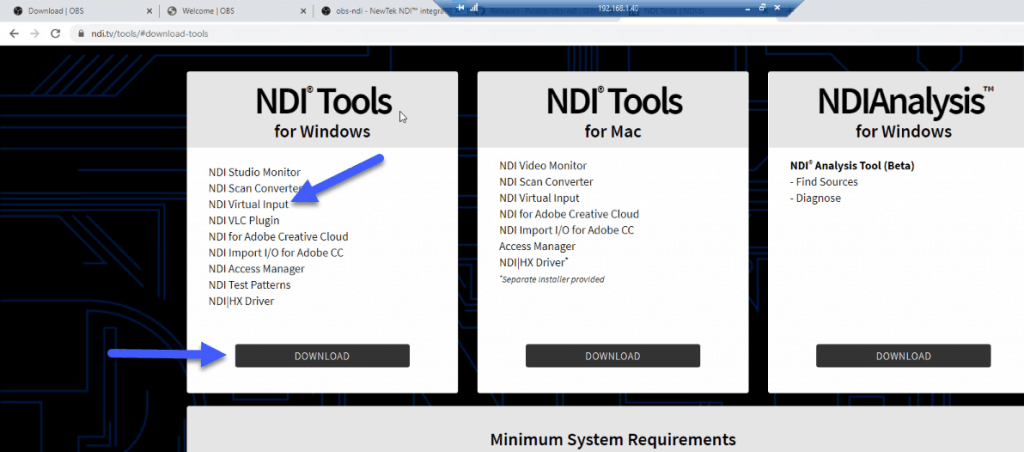The width and height of the screenshot is (1024, 452).
Task: Go back to the previous browser page
Action: (x=14, y=33)
